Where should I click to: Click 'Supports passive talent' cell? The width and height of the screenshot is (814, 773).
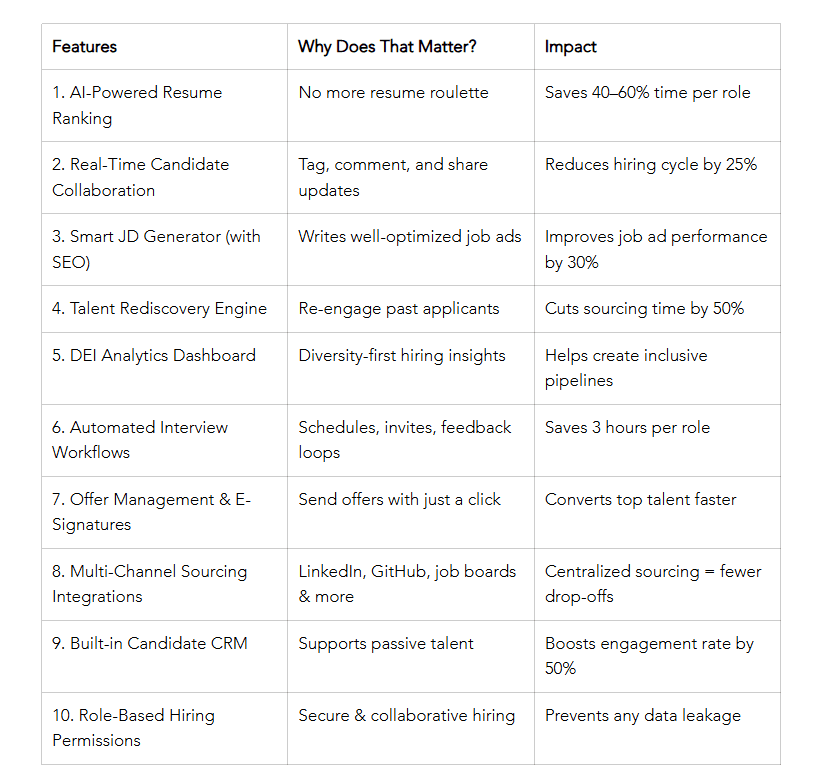click(x=411, y=656)
